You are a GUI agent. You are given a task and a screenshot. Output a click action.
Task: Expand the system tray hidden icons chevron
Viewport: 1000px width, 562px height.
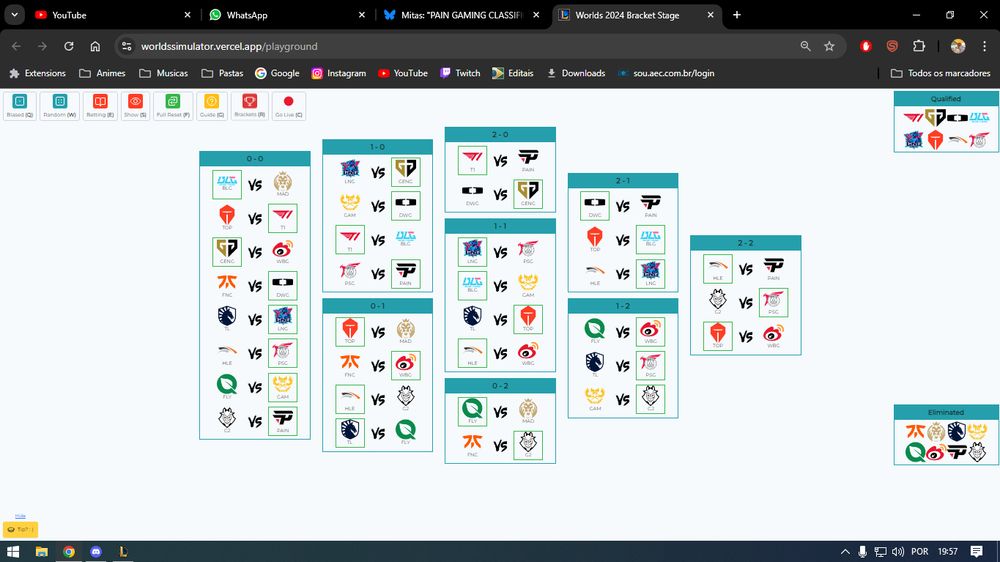coord(845,551)
